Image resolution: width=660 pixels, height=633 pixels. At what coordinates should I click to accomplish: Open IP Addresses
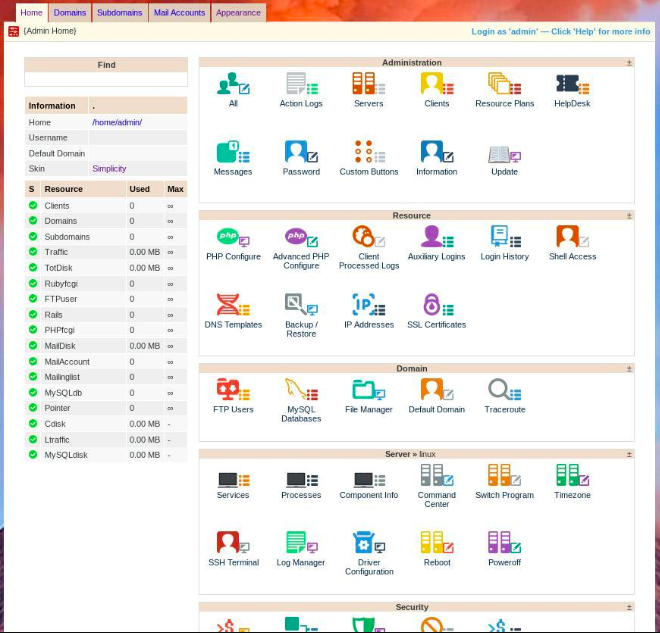point(369,305)
